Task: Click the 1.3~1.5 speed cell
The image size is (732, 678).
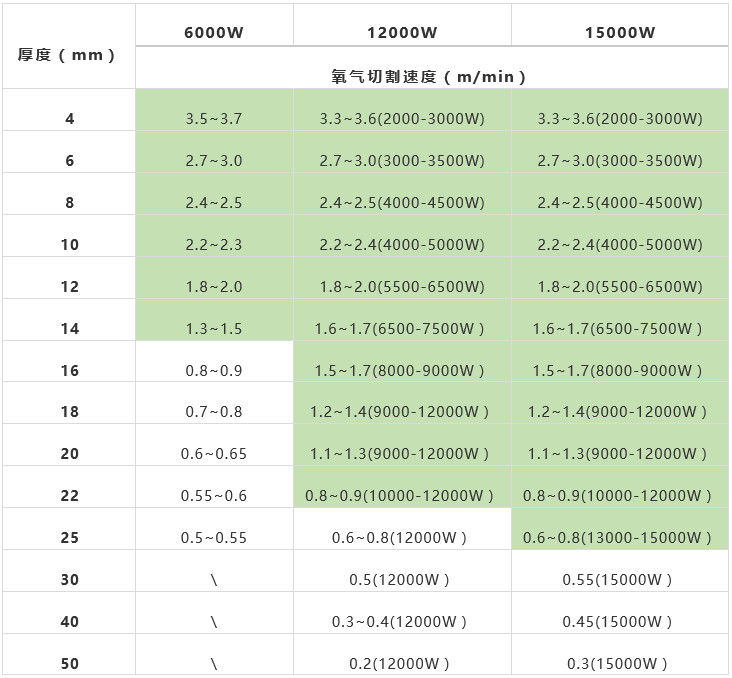Action: pos(214,329)
